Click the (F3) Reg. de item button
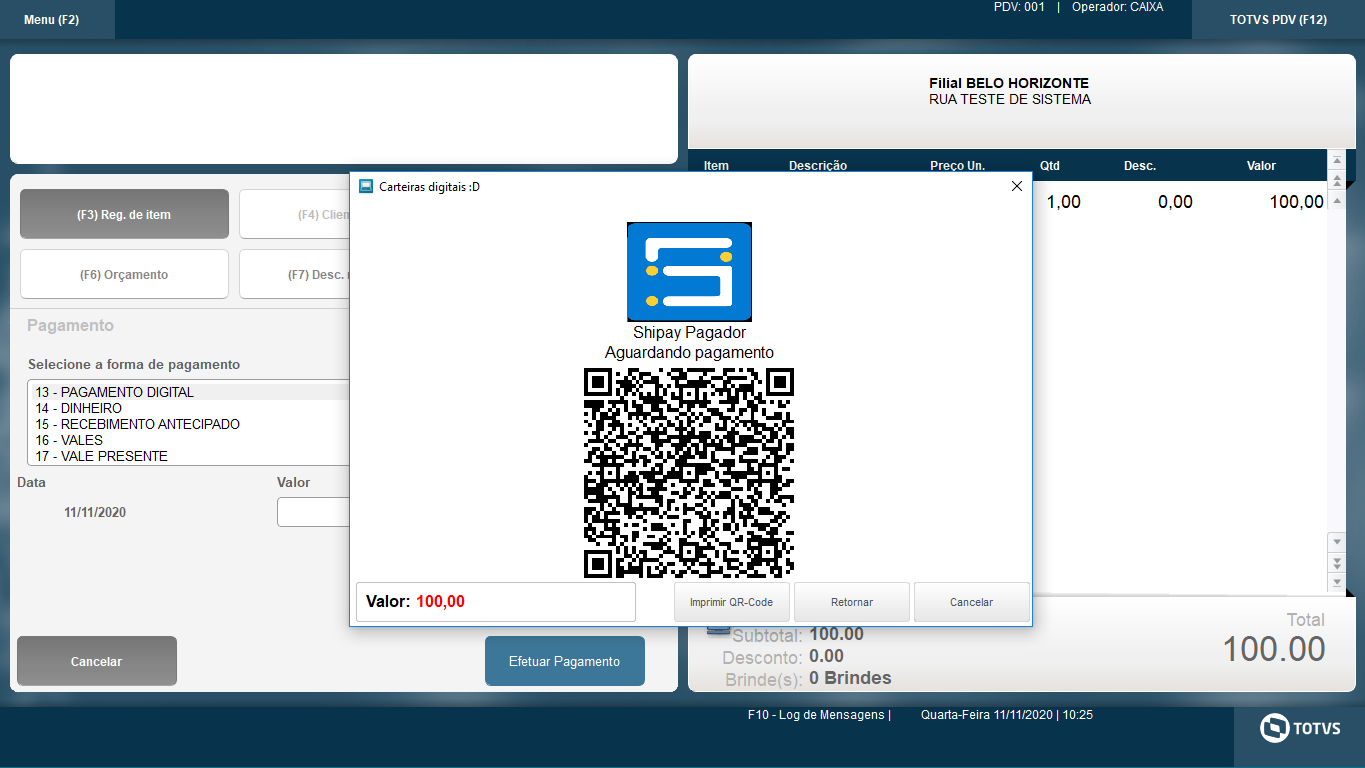Screen dimensions: 1365x768 [x=124, y=214]
